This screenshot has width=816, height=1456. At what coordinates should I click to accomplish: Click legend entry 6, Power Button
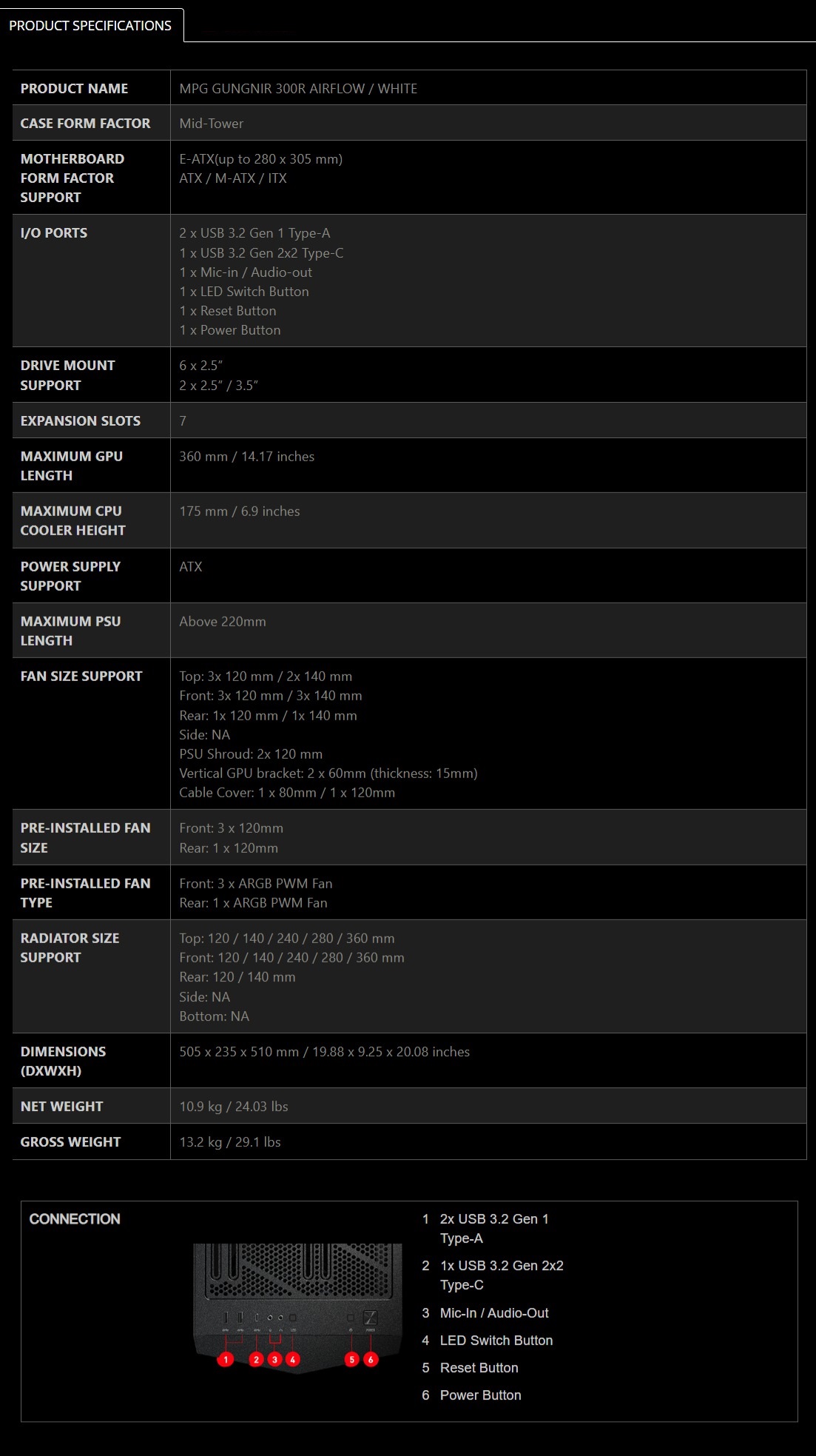point(472,1395)
